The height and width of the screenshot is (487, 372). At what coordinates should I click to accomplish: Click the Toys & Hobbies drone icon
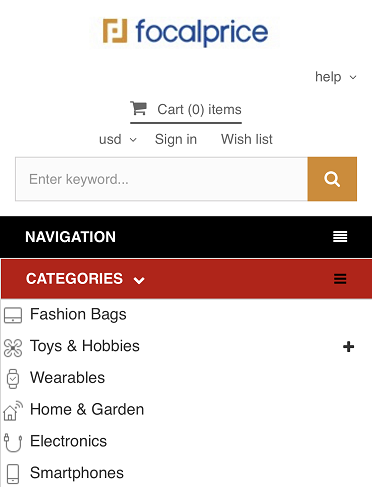pos(13,347)
